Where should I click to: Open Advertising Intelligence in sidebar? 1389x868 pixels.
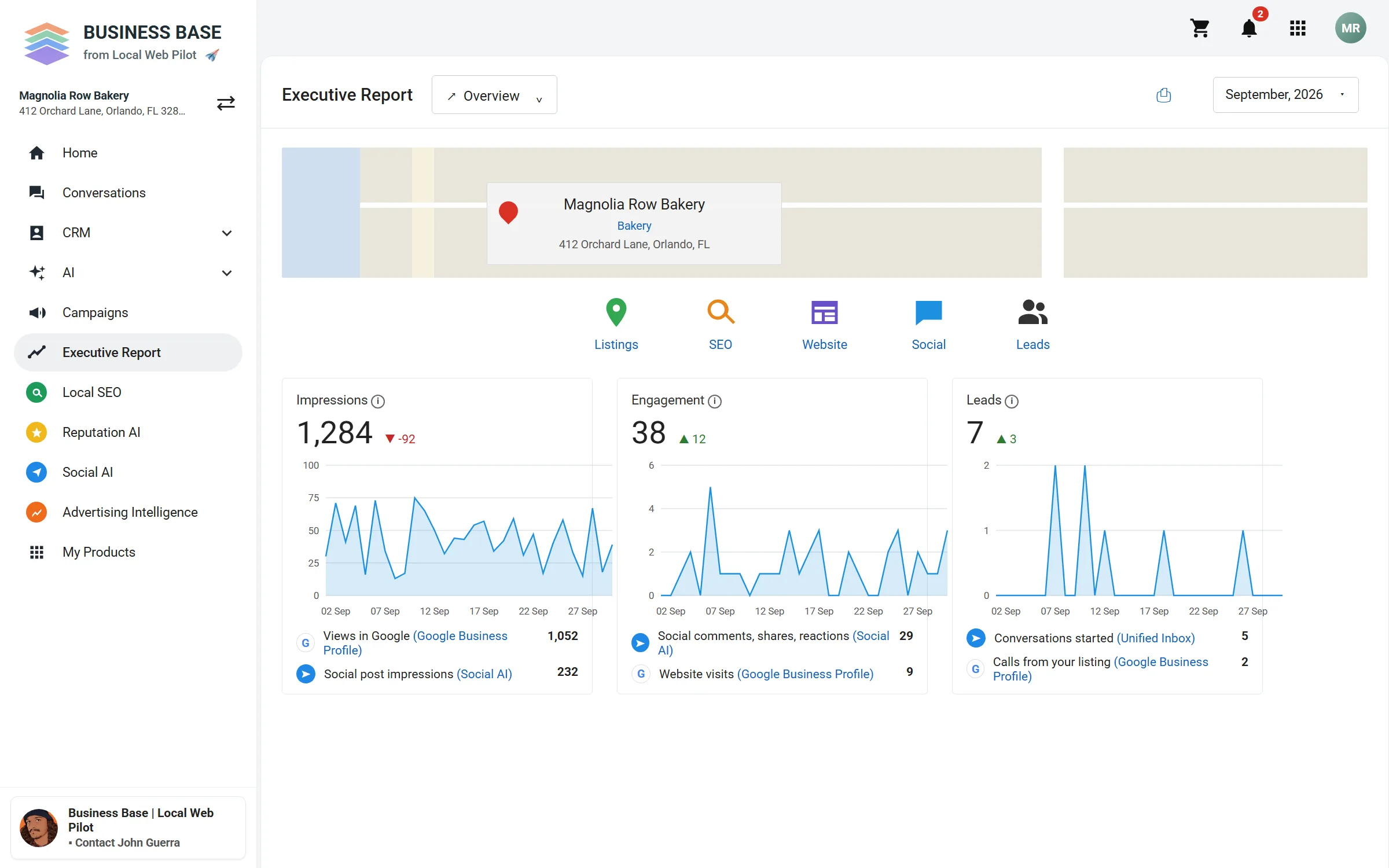(128, 512)
